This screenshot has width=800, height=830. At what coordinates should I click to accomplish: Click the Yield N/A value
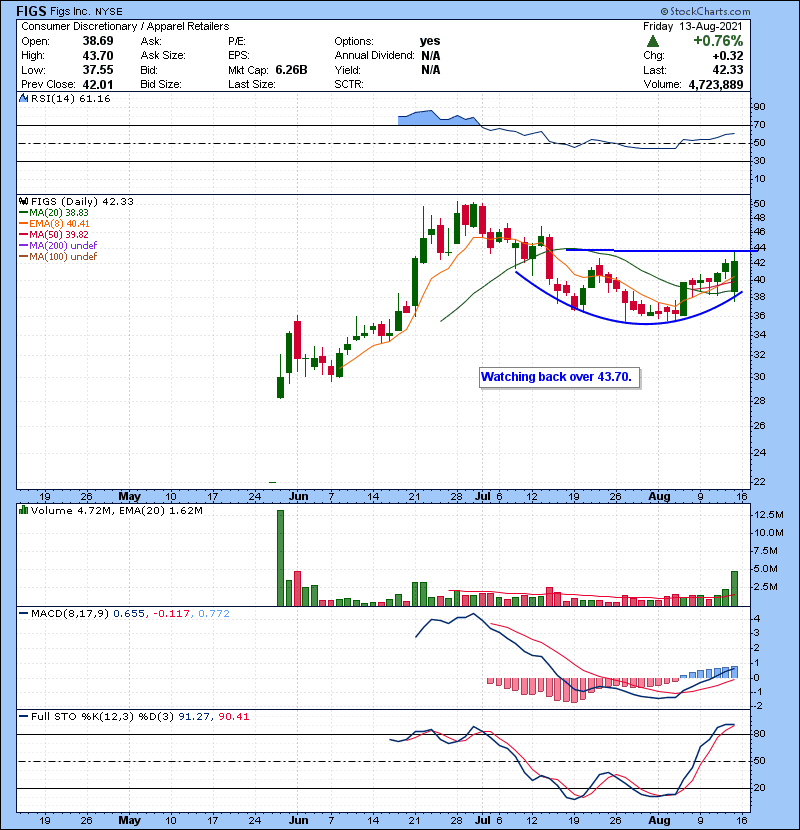430,70
